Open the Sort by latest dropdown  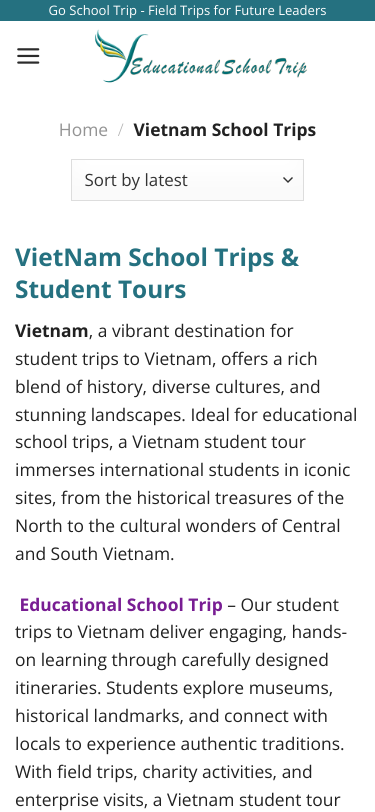188,180
